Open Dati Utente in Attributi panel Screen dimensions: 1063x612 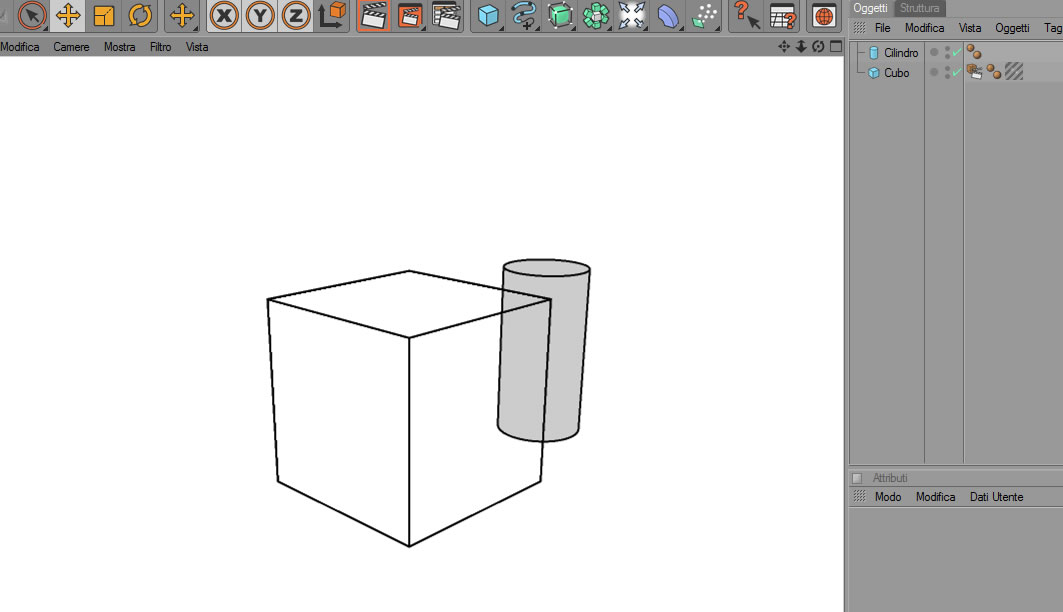click(x=996, y=497)
